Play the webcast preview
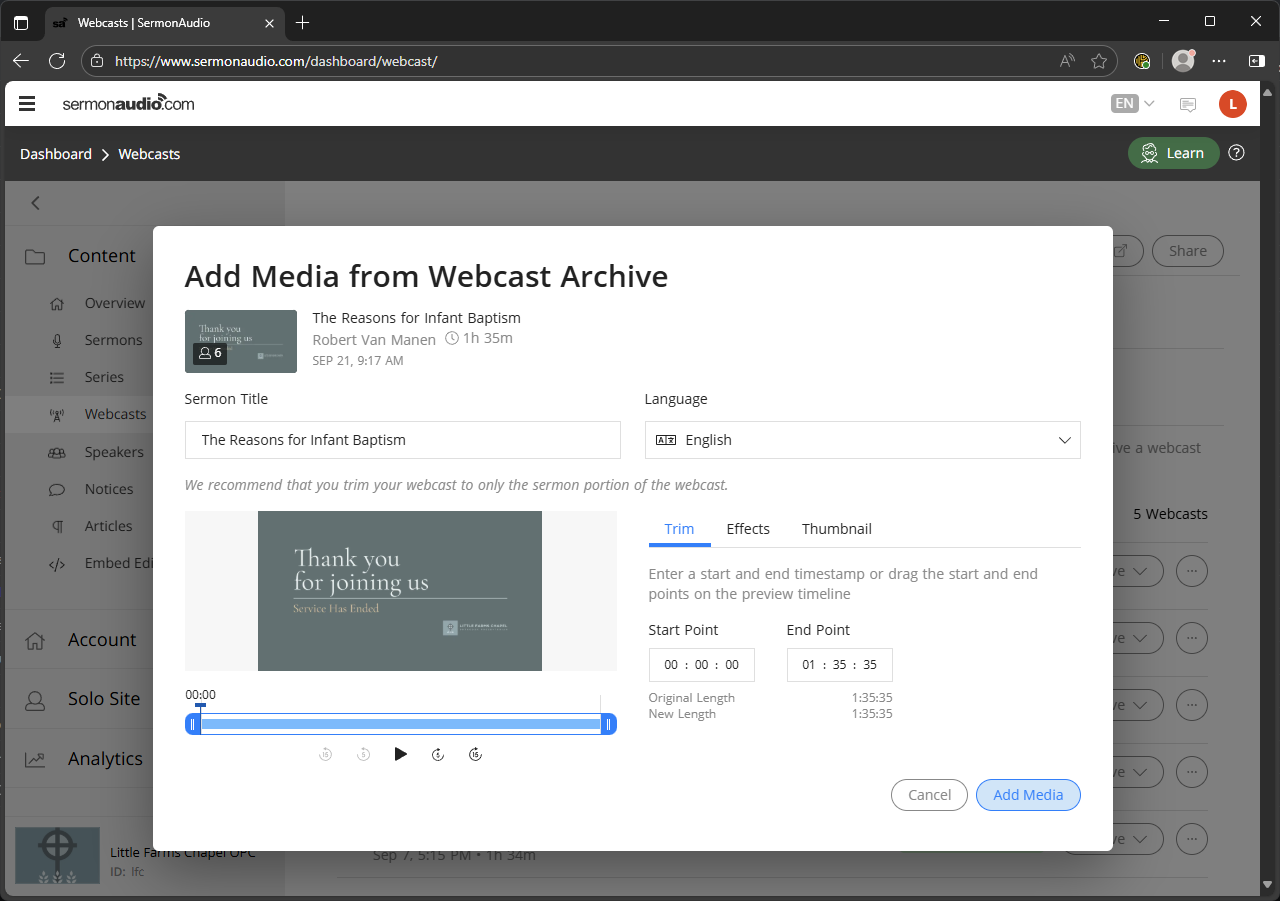The width and height of the screenshot is (1280, 901). coord(400,754)
